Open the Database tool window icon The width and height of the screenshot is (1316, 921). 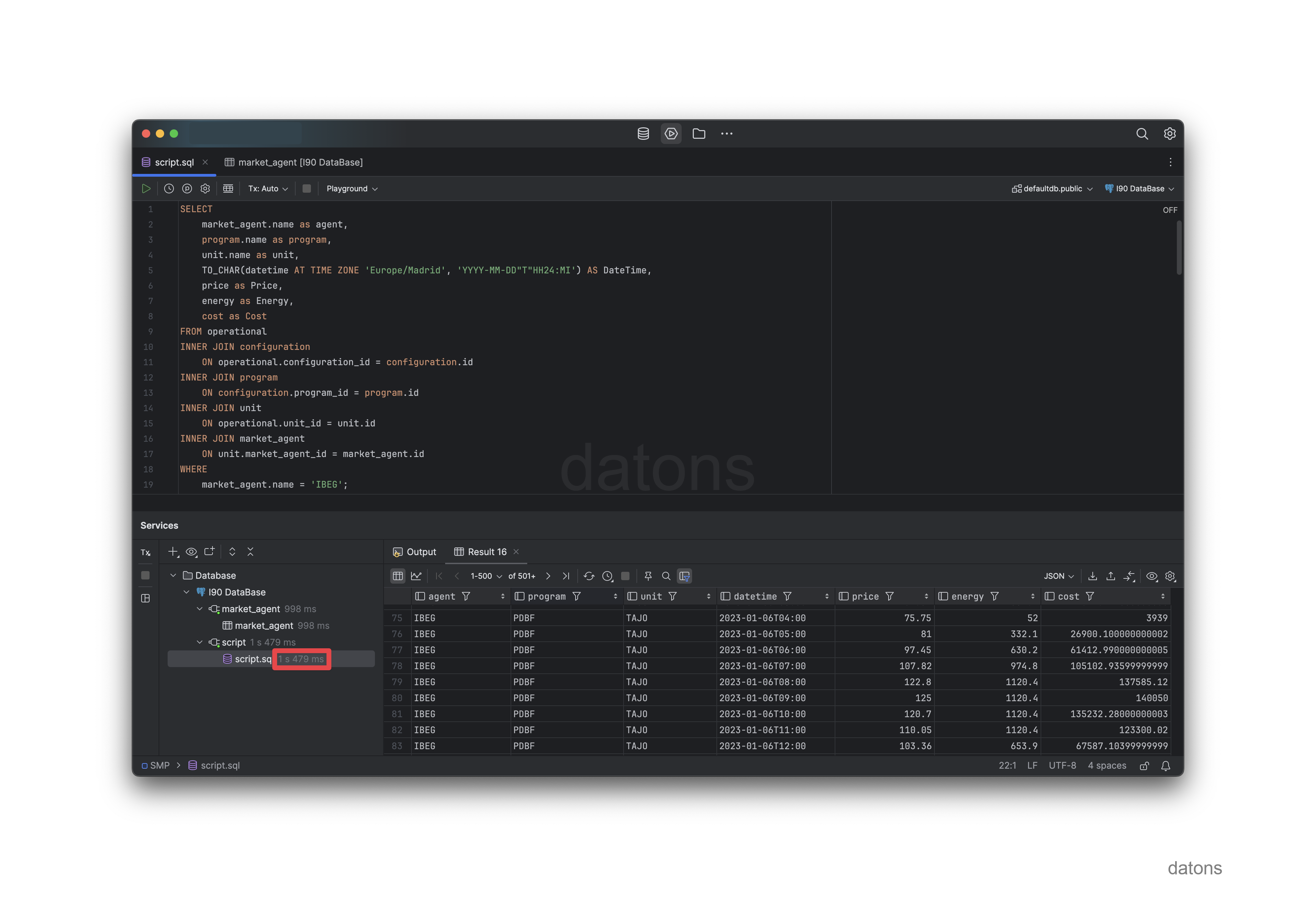[x=643, y=134]
